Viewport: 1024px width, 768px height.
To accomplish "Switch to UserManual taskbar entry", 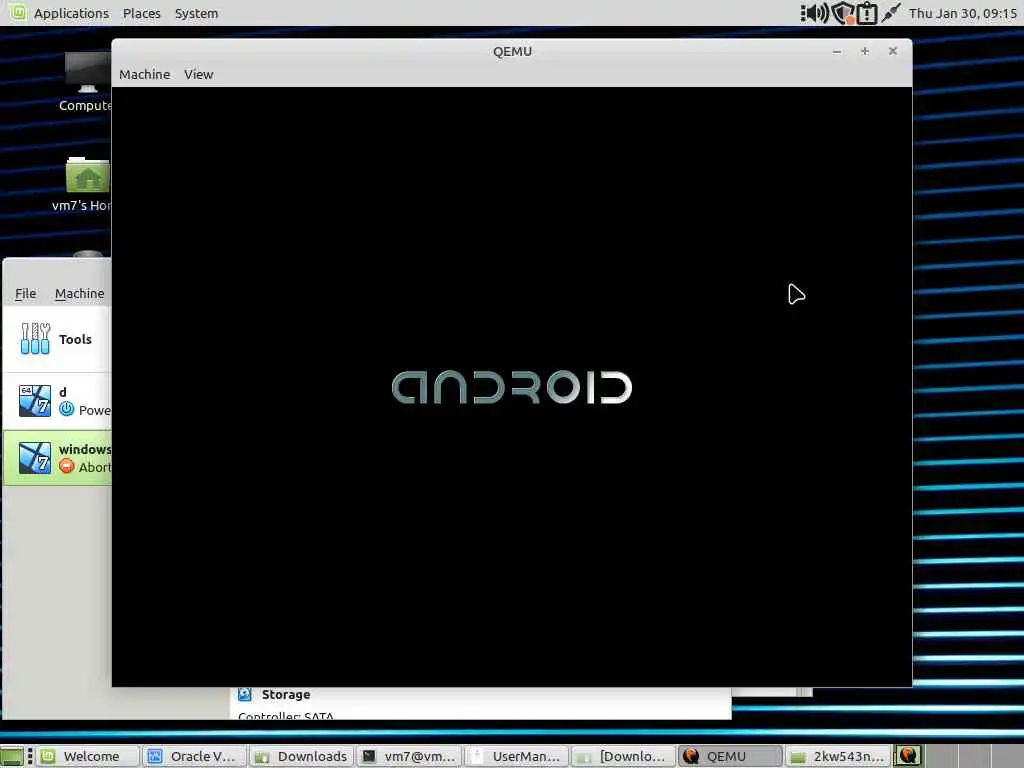I will click(x=517, y=756).
